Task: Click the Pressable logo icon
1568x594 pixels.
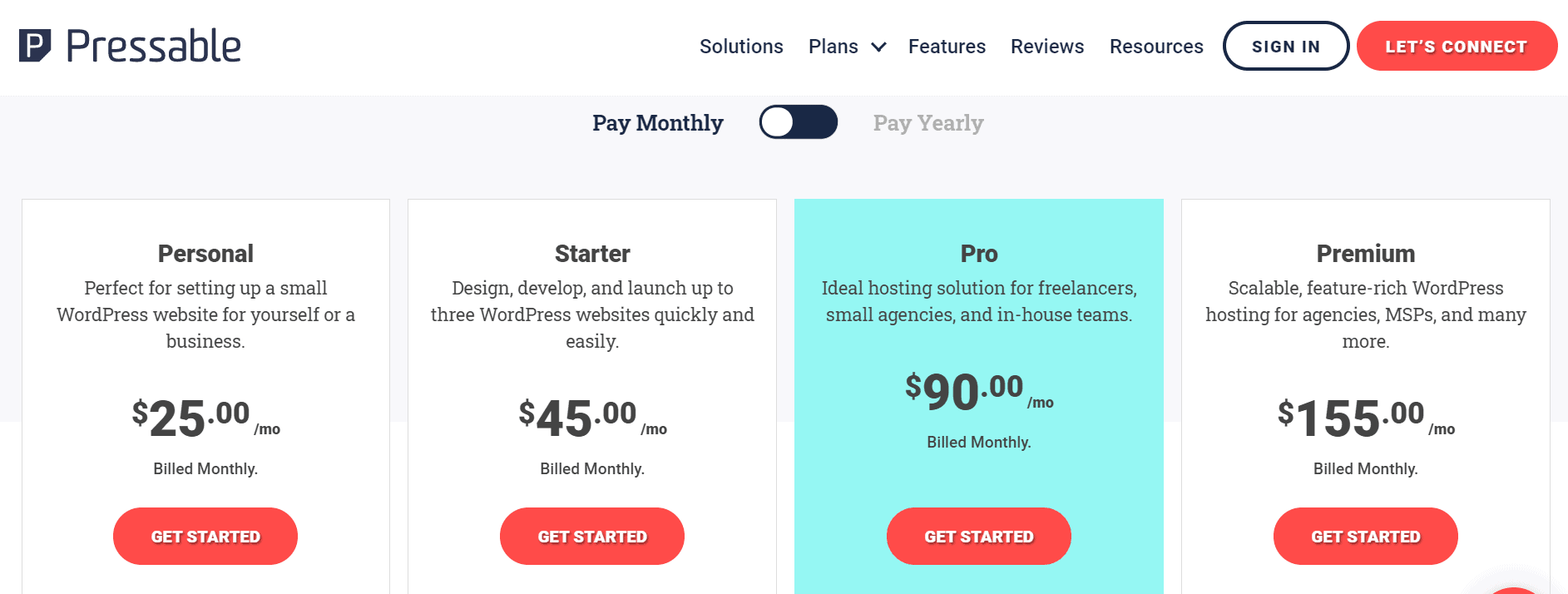Action: pos(35,46)
